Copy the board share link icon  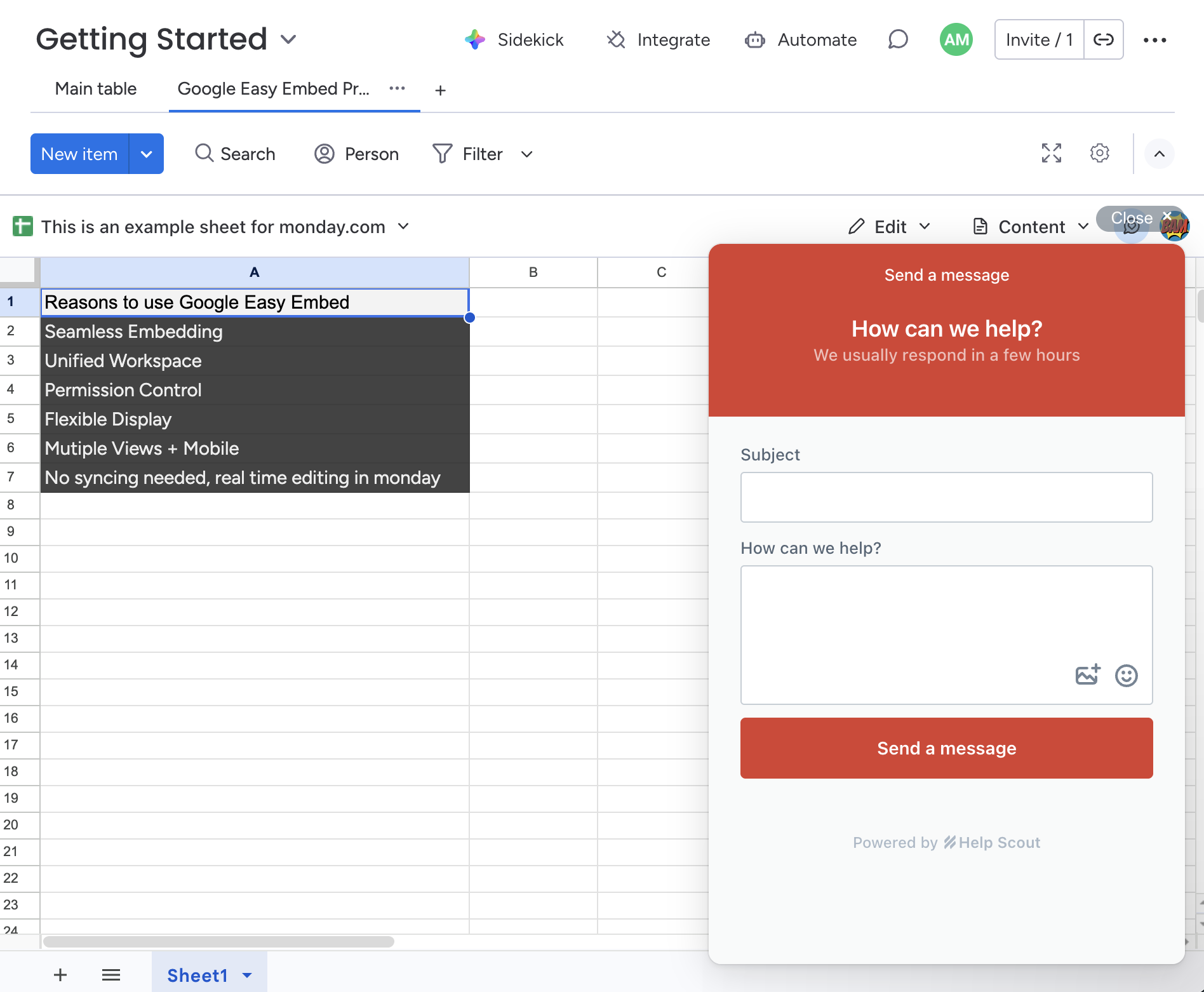1104,39
